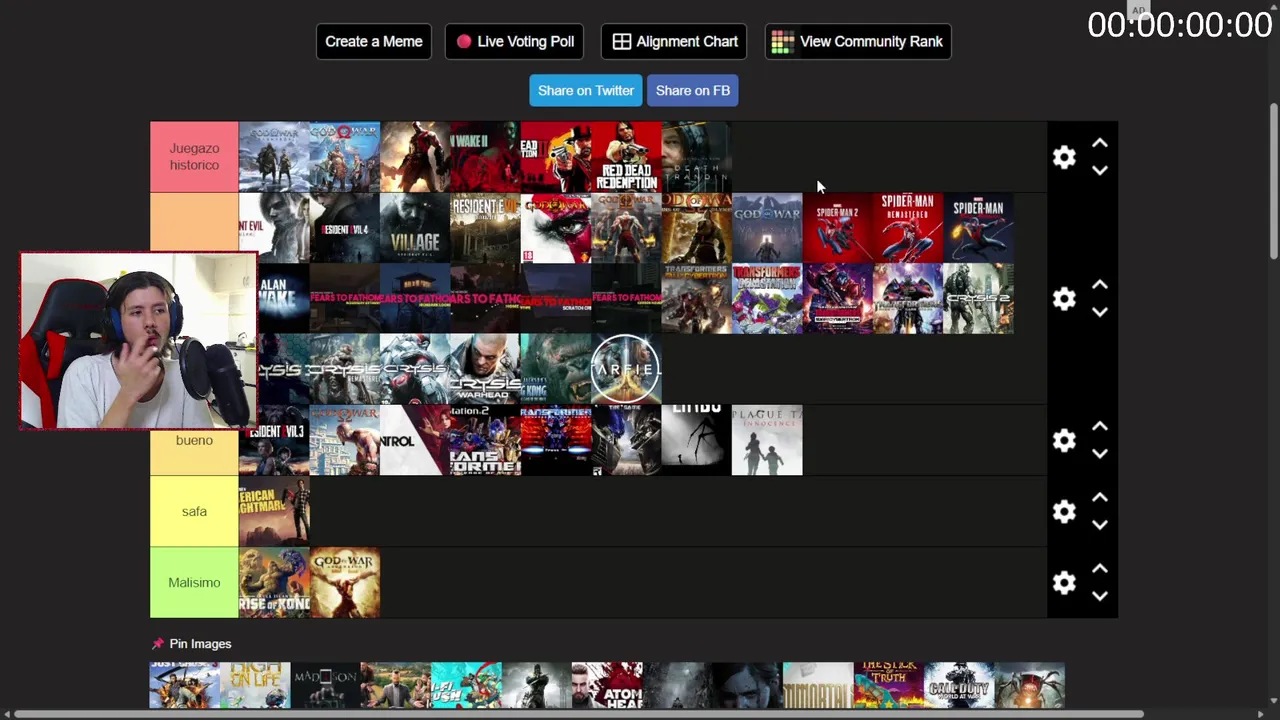This screenshot has height=720, width=1280.
Task: Select the safa tier label
Action: (x=194, y=512)
